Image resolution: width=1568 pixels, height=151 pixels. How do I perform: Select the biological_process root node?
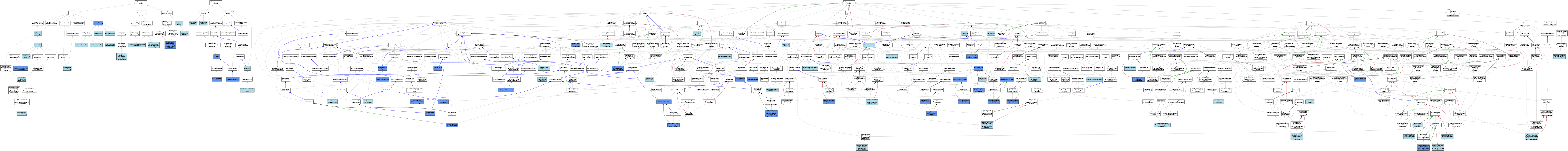click(x=849, y=2)
